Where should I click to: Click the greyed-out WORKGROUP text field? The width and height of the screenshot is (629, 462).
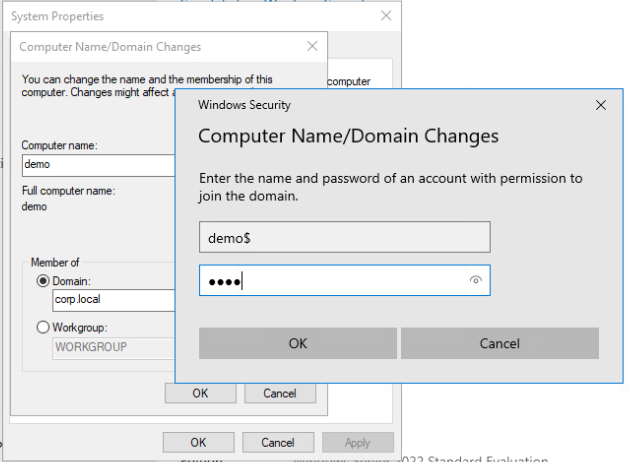click(112, 346)
